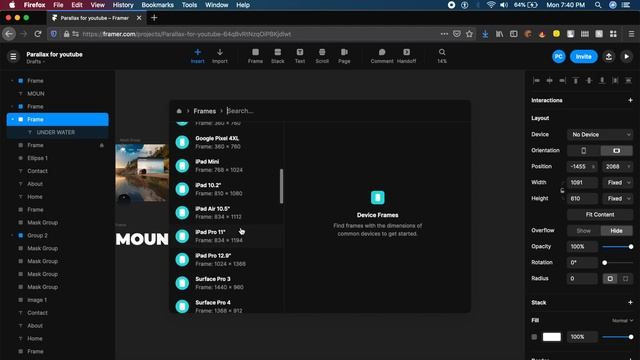The image size is (640, 360).
Task: Select uniform radius mode
Action: tap(610, 279)
